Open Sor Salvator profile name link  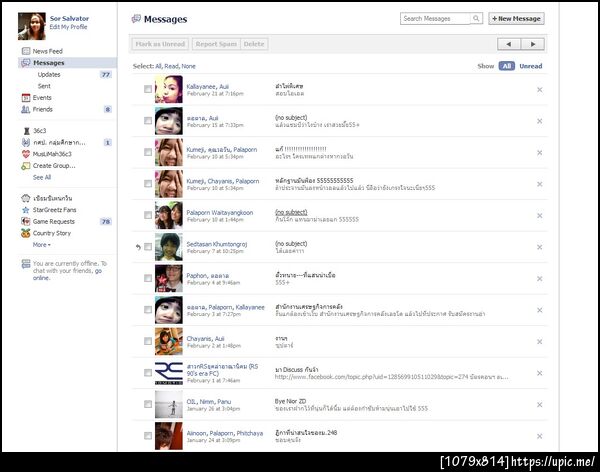[x=69, y=18]
